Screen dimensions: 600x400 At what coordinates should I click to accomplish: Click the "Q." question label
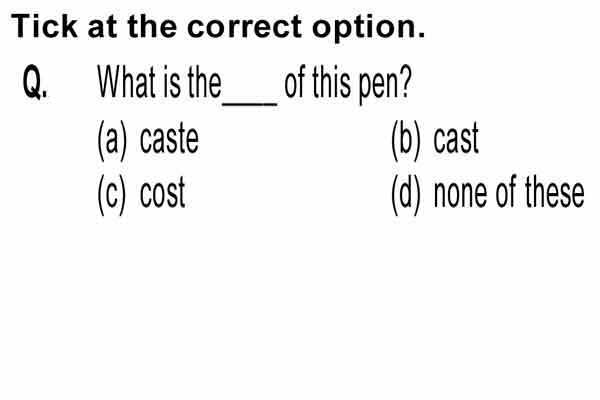pos(35,82)
